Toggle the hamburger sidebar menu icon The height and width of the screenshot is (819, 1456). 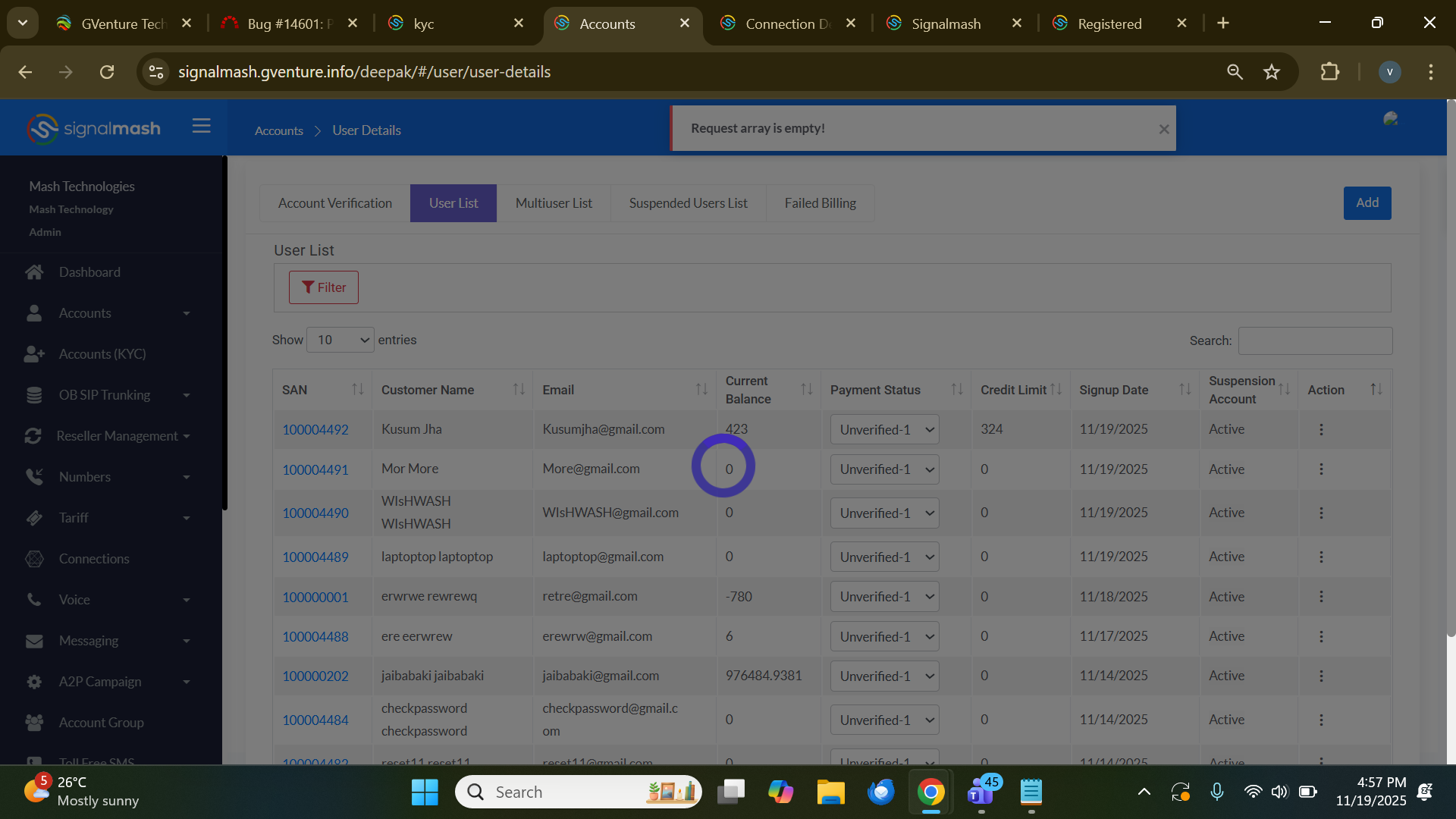click(x=201, y=126)
